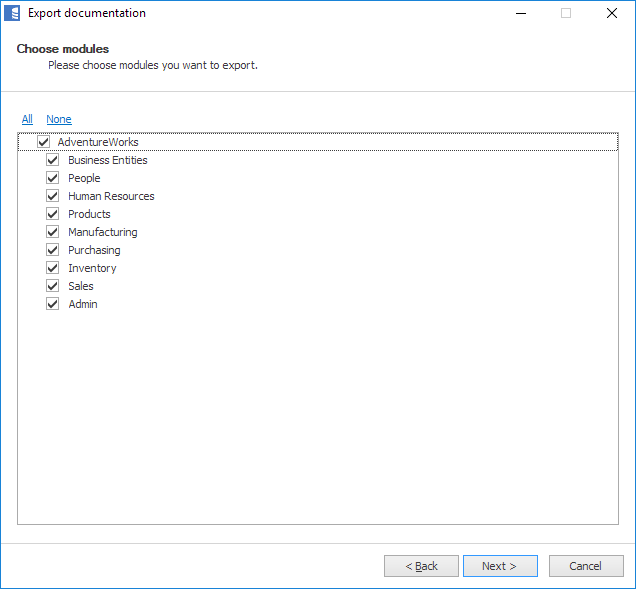Minimize the Export documentation window

coord(521,13)
